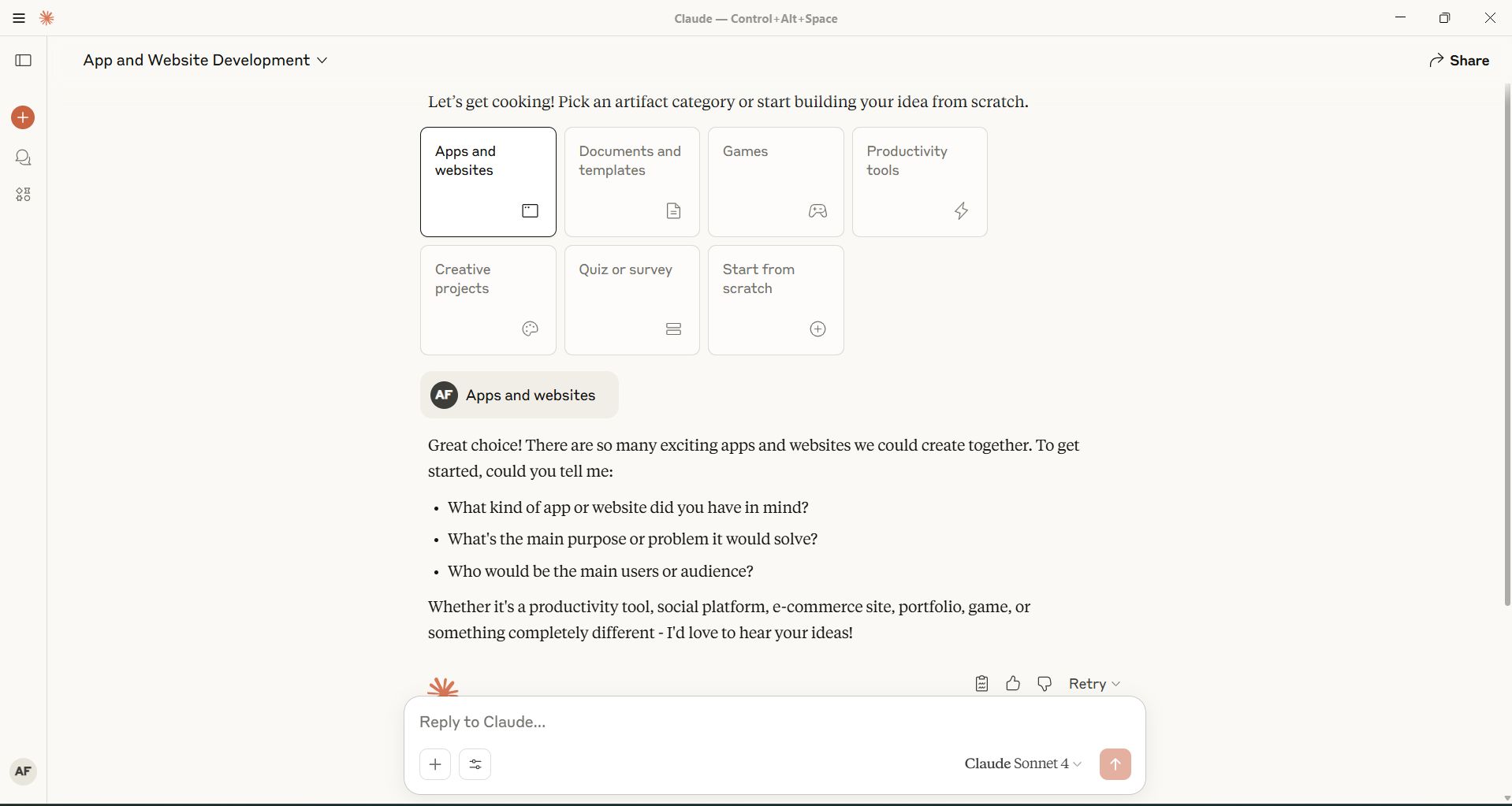Click the form icon on Quiz or survey card
The width and height of the screenshot is (1512, 806).
pos(673,329)
